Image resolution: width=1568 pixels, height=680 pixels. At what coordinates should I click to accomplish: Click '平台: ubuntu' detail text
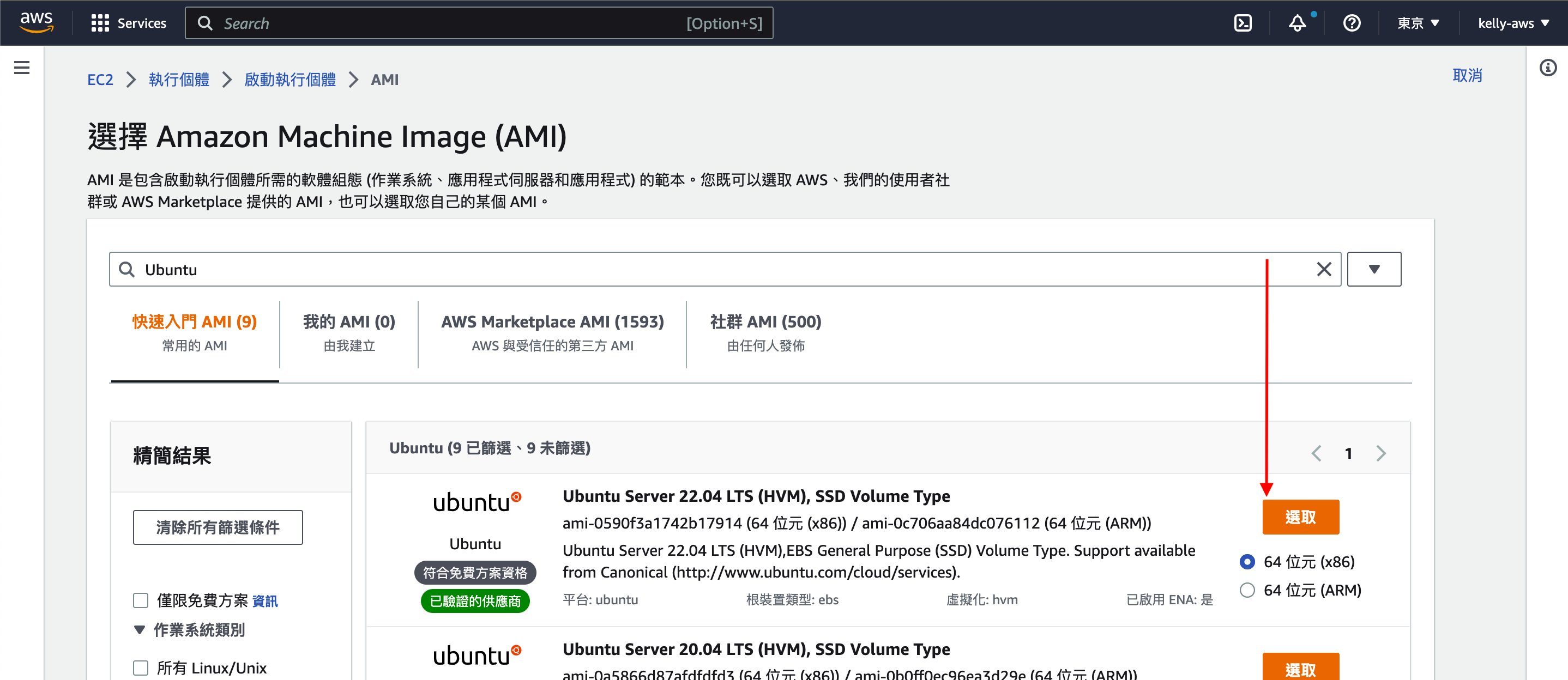click(x=600, y=600)
